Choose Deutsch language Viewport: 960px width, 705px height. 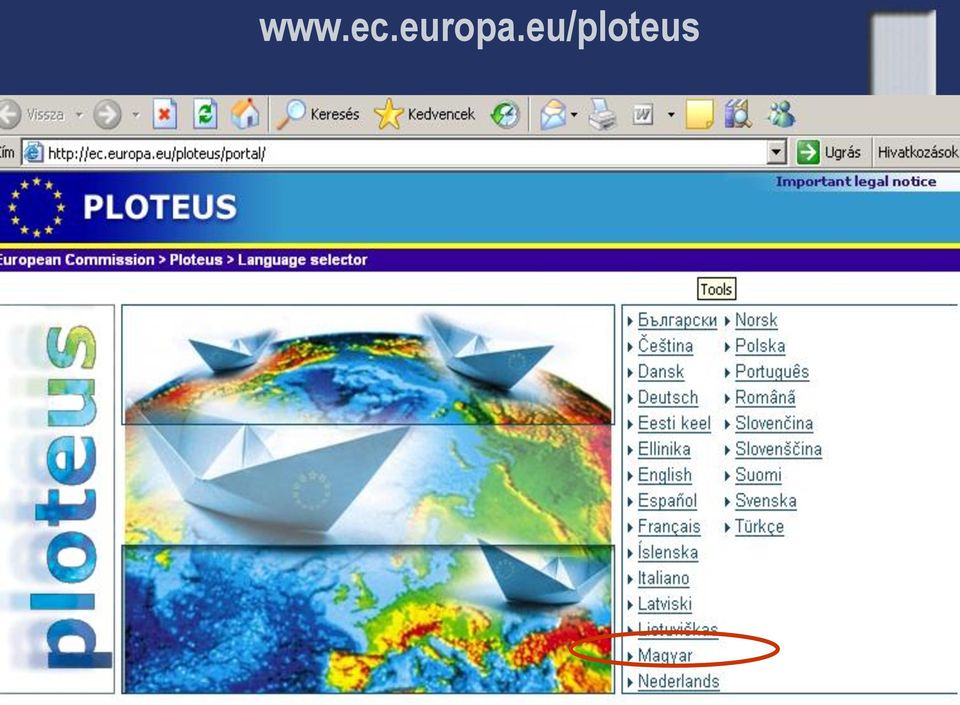click(668, 398)
